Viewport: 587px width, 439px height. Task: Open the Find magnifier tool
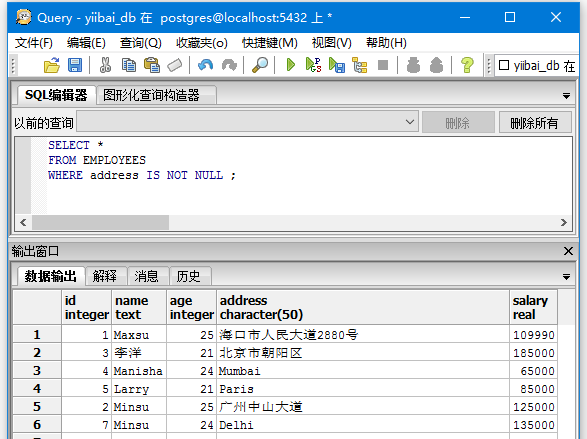(260, 65)
